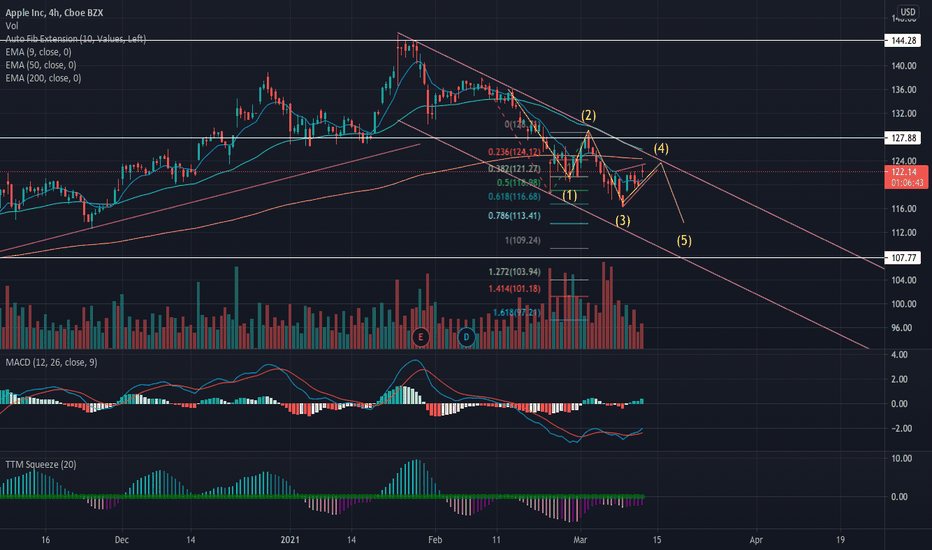Click the earnings 'E' marker icon
This screenshot has width=932, height=550.
(421, 337)
